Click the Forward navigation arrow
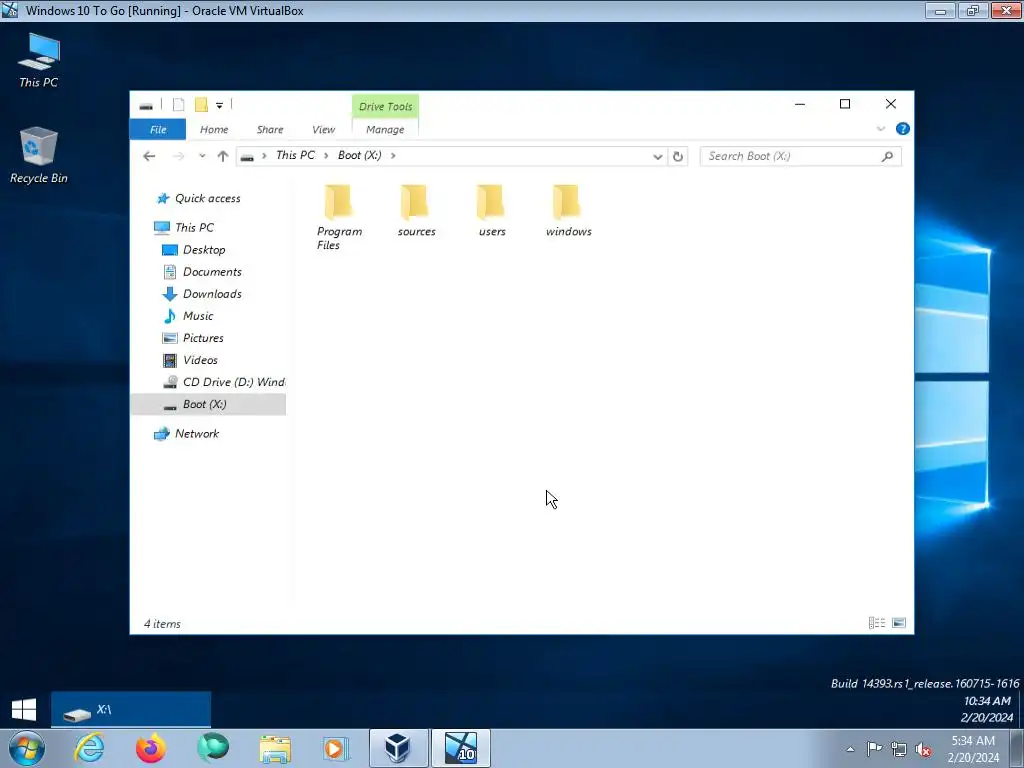The height and width of the screenshot is (768, 1024). (x=178, y=156)
